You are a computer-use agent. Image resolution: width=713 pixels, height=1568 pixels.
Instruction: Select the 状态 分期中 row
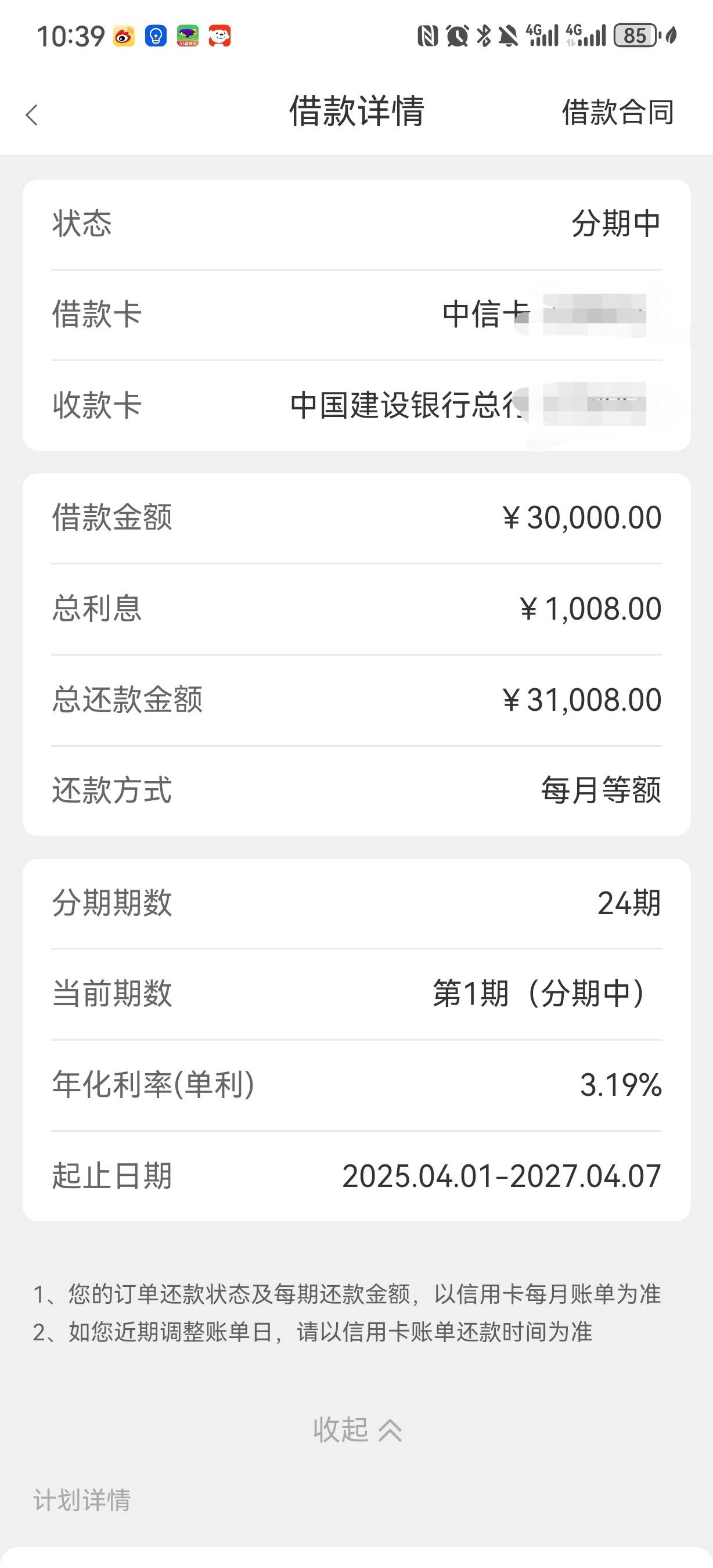tap(356, 224)
